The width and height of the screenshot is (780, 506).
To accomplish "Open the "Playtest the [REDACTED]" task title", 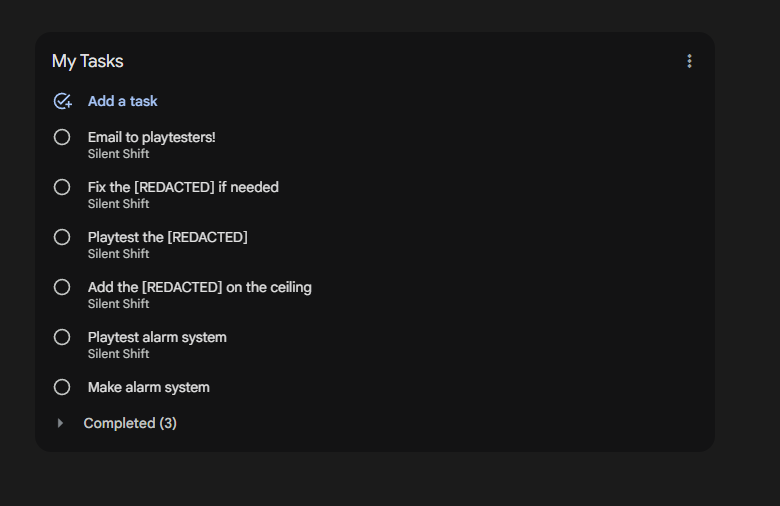I will pos(167,237).
